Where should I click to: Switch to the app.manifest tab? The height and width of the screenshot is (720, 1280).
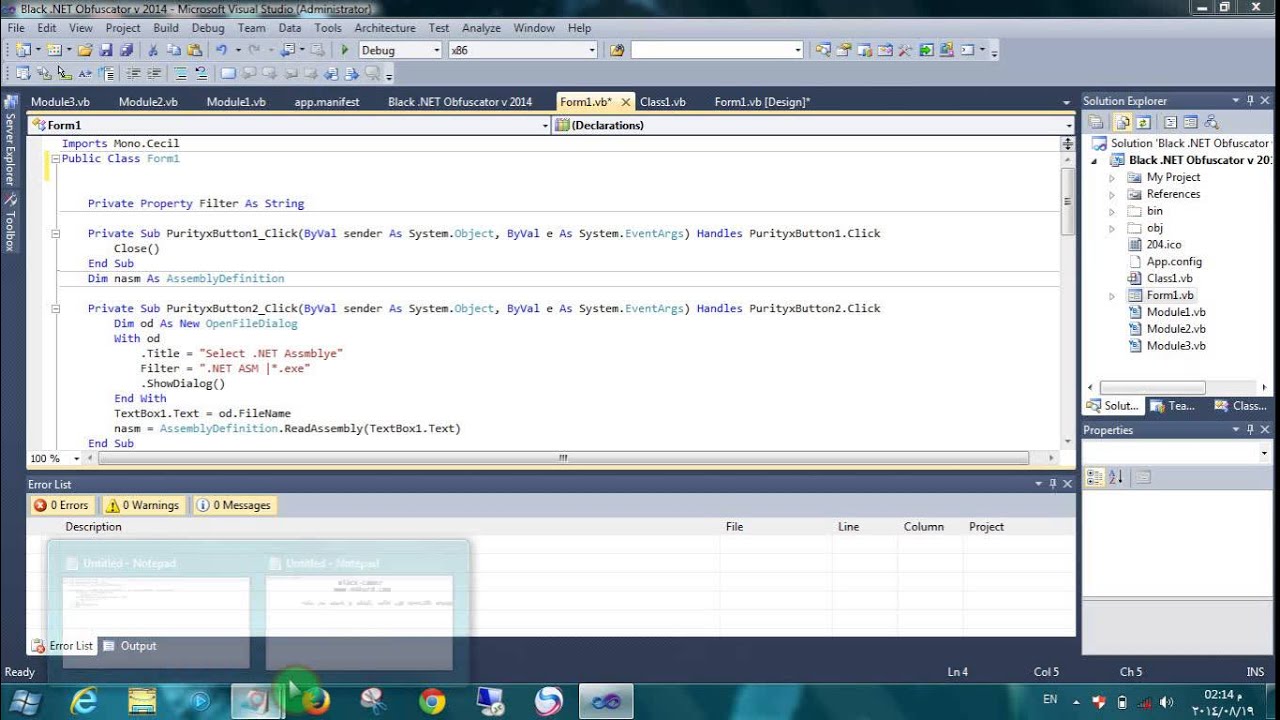327,102
